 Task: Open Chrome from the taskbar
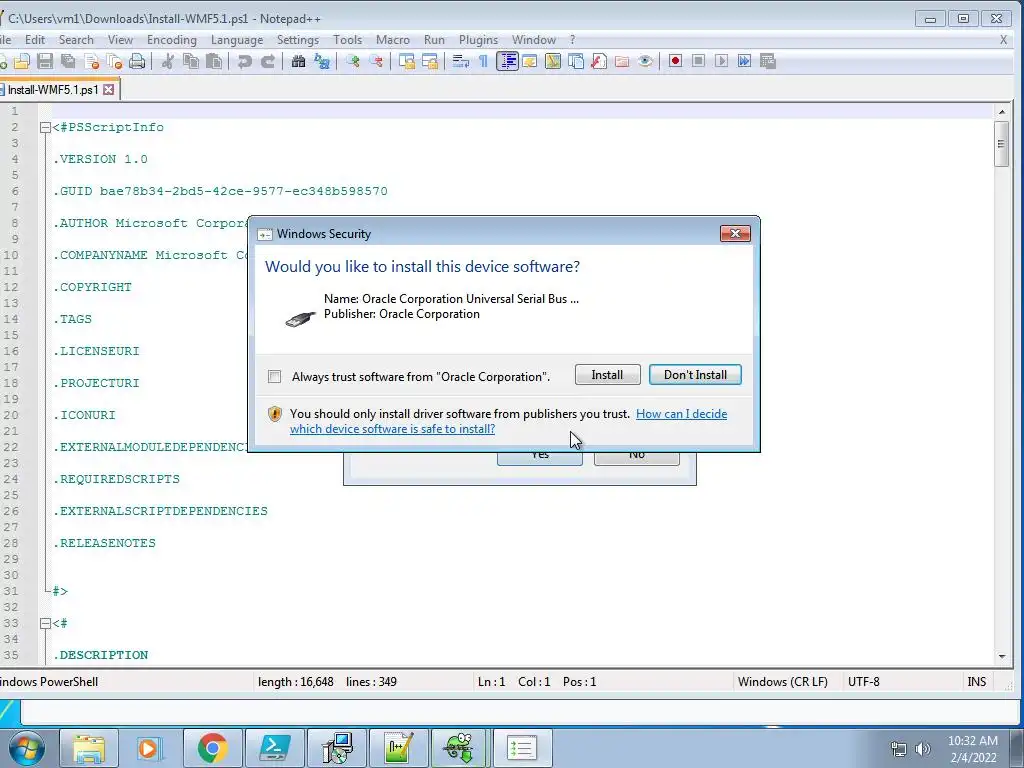point(212,748)
